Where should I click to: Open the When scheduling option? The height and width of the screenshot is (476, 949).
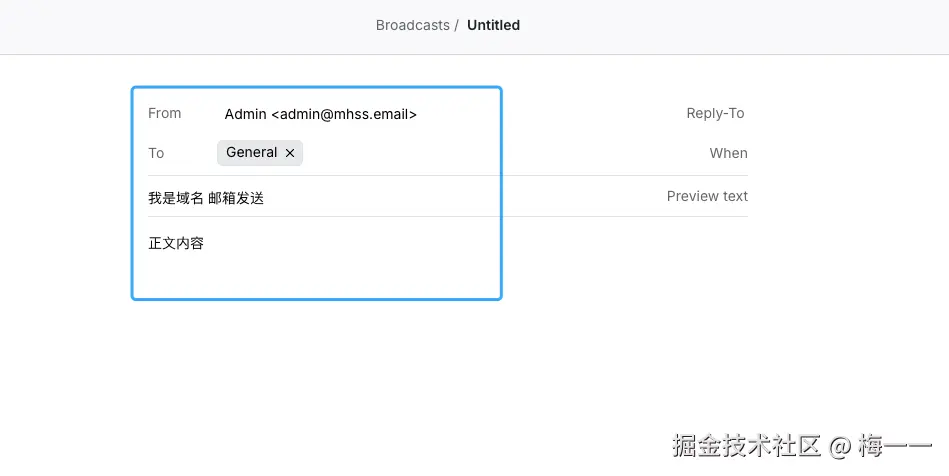728,153
